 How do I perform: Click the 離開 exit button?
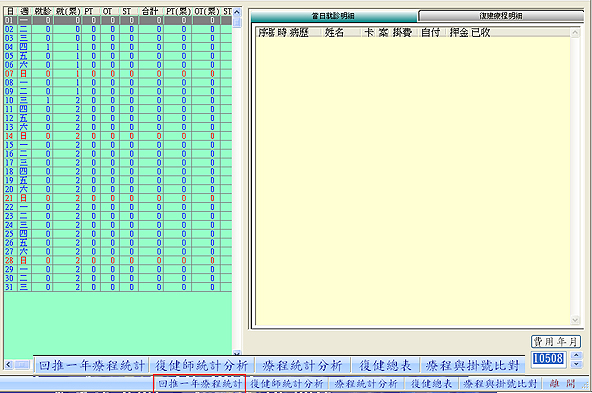click(562, 384)
